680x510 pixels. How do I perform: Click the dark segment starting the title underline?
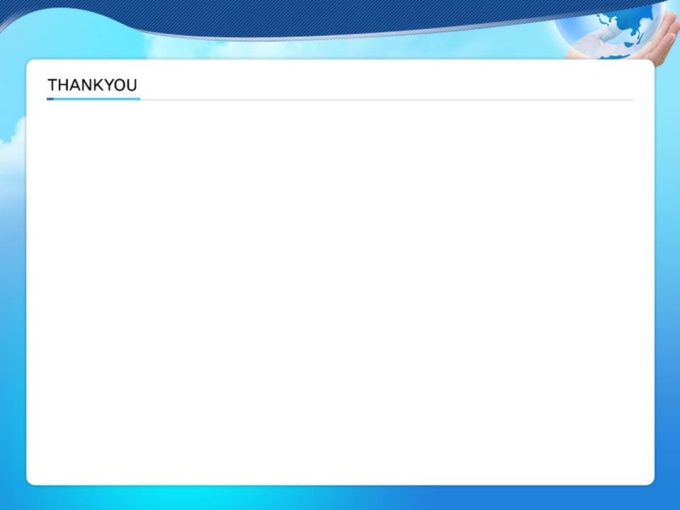click(50, 99)
